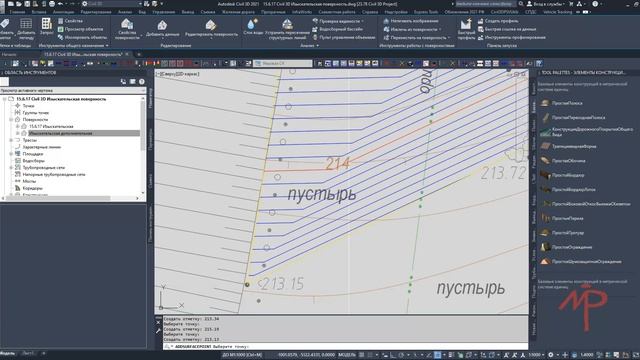Click the Plot/Print icon in quick access toolbar
The width and height of the screenshot is (640, 360).
pyautogui.click(x=52, y=4)
